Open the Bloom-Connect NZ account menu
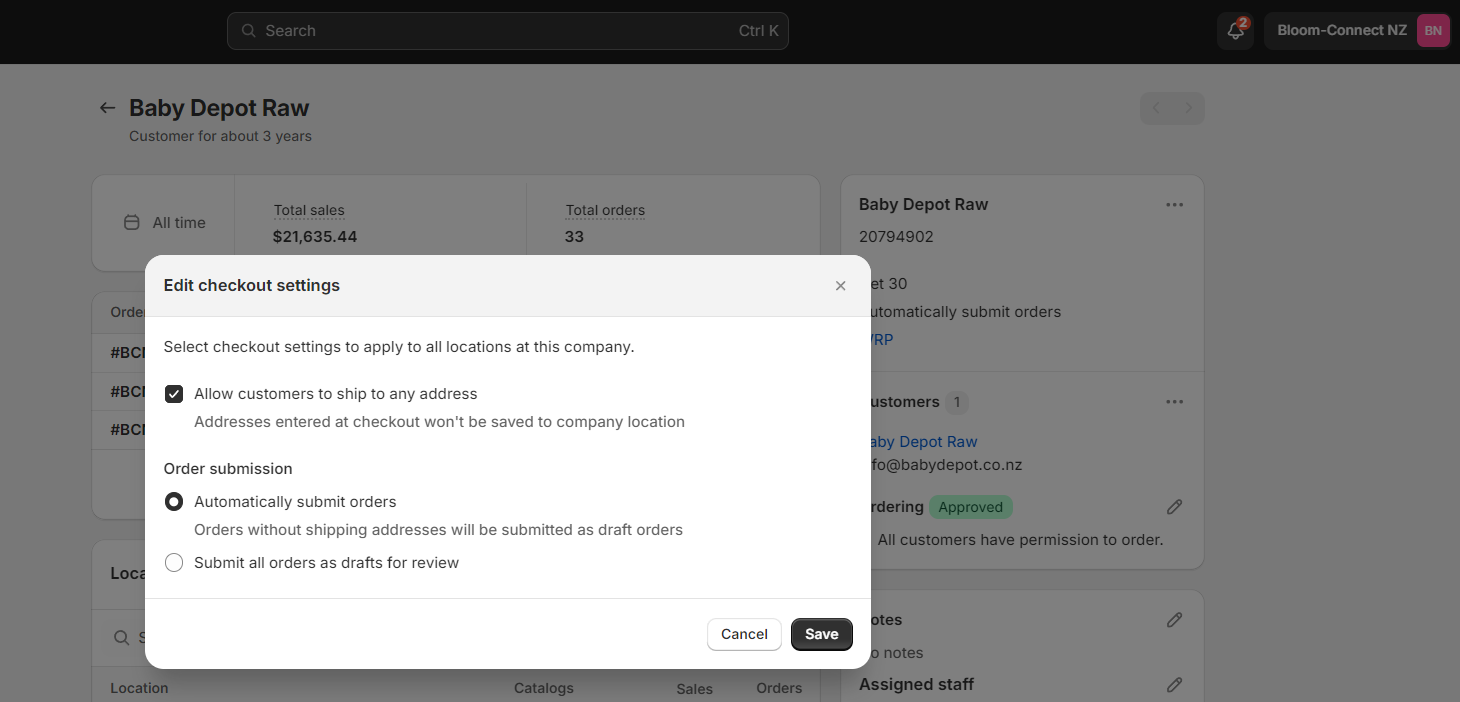The height and width of the screenshot is (702, 1460). pos(1357,31)
